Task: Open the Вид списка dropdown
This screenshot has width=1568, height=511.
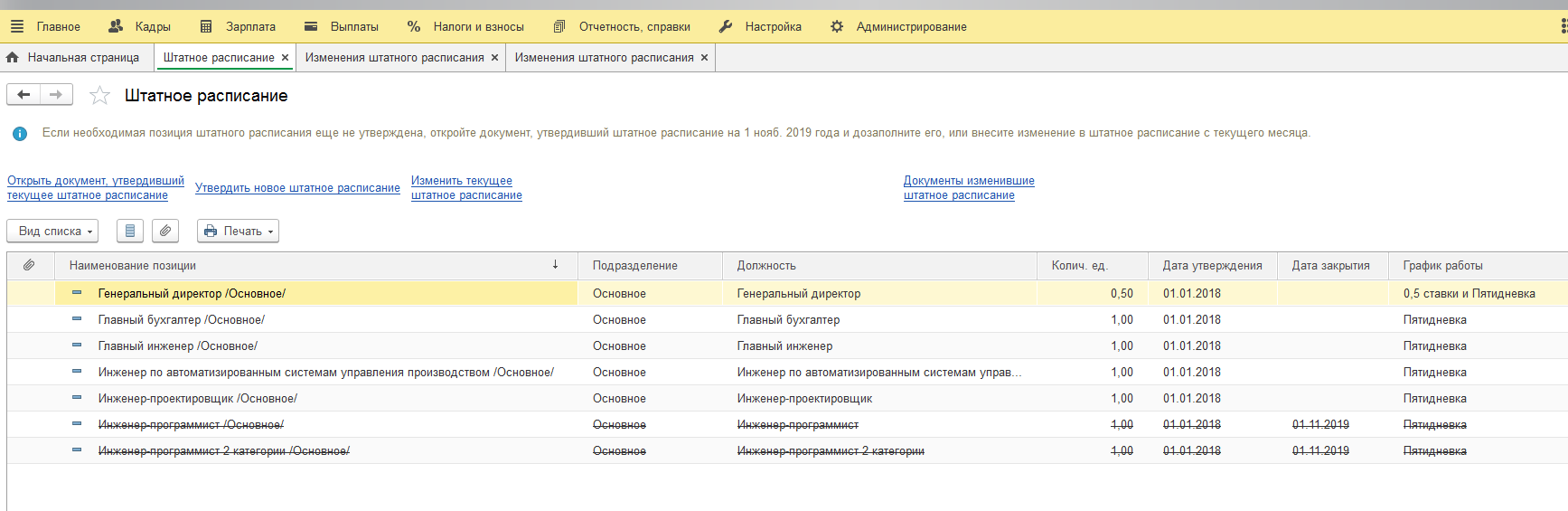Action: click(x=53, y=232)
